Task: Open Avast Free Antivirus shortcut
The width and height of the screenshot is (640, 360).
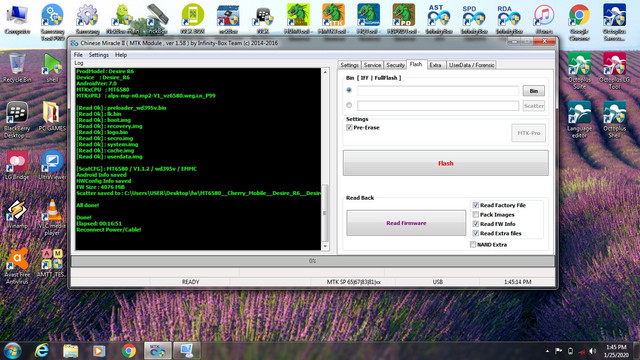Action: pyautogui.click(x=17, y=265)
